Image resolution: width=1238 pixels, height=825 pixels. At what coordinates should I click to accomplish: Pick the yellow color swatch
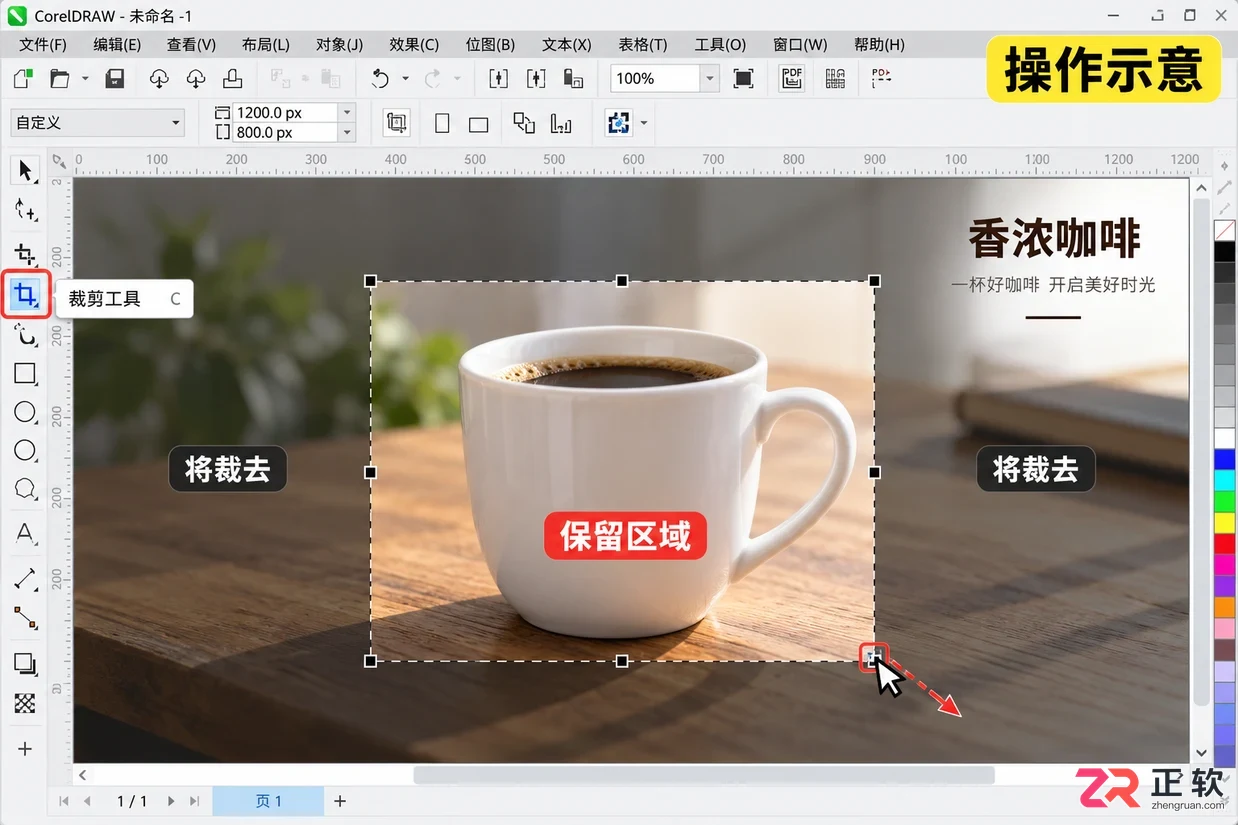coord(1225,522)
